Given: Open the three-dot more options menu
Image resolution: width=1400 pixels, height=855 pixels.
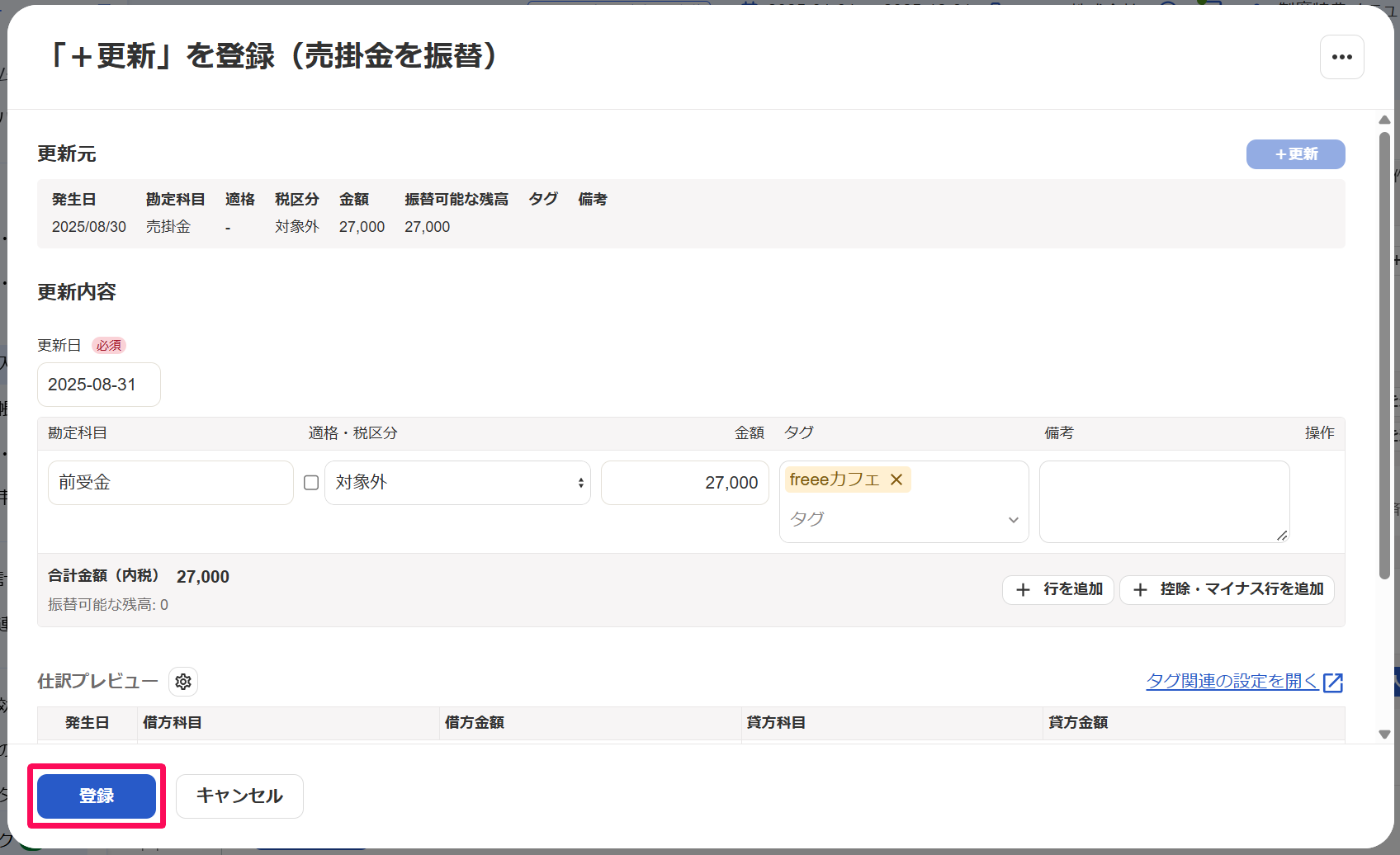Looking at the screenshot, I should point(1341,57).
